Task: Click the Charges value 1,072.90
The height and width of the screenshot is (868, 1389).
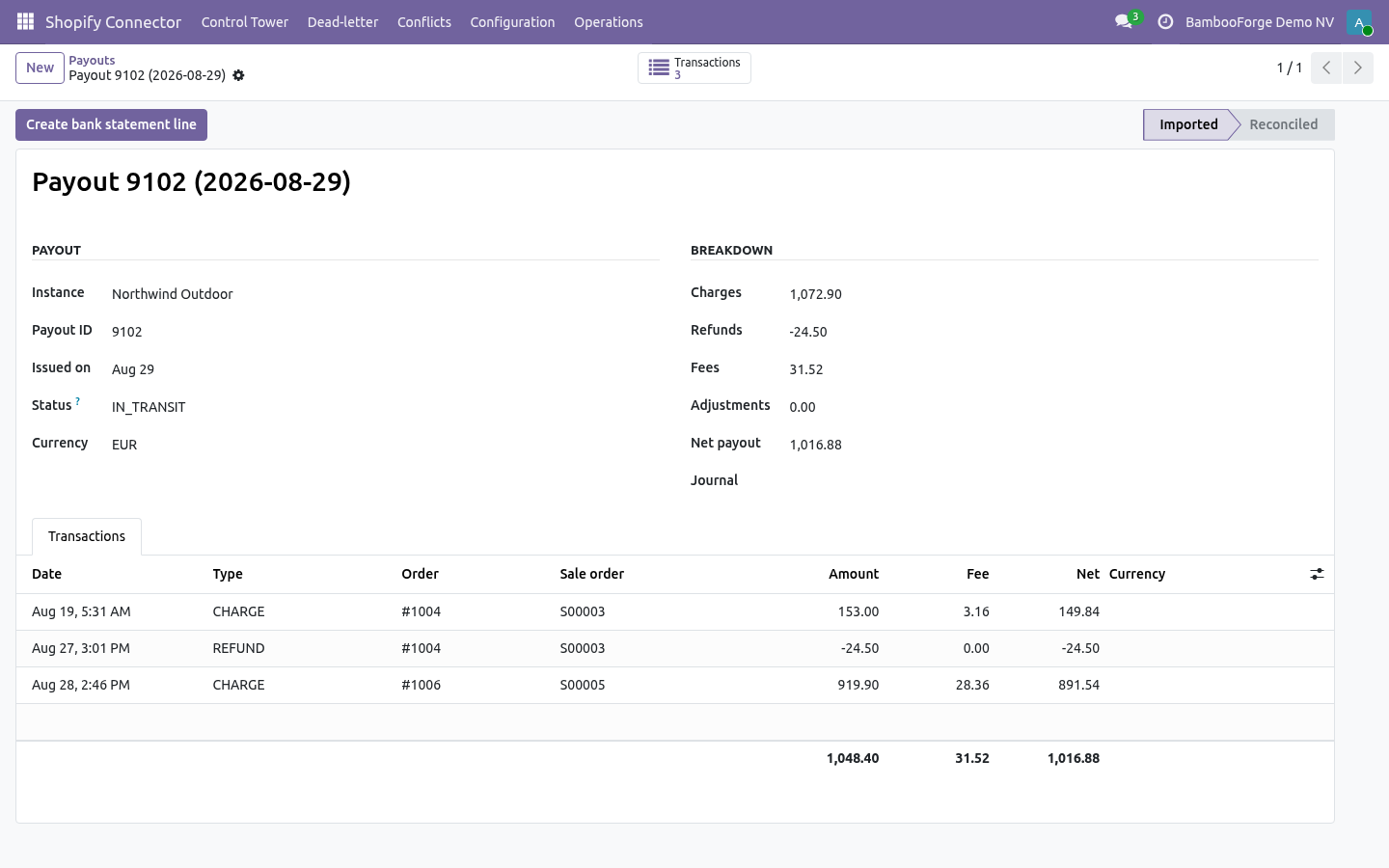Action: coord(816,294)
